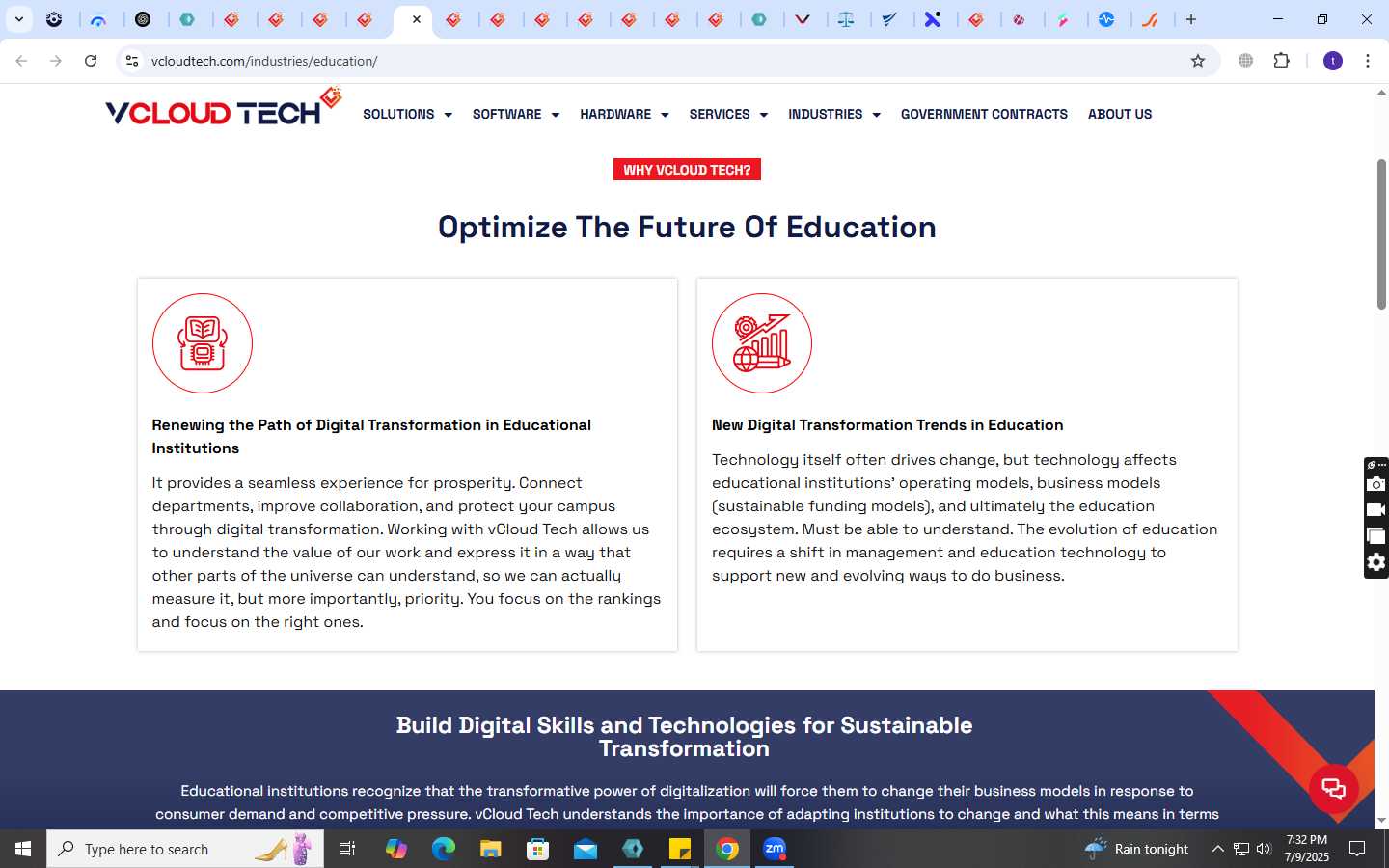Click the WHY VCLOUD TECH? badge

click(x=687, y=170)
